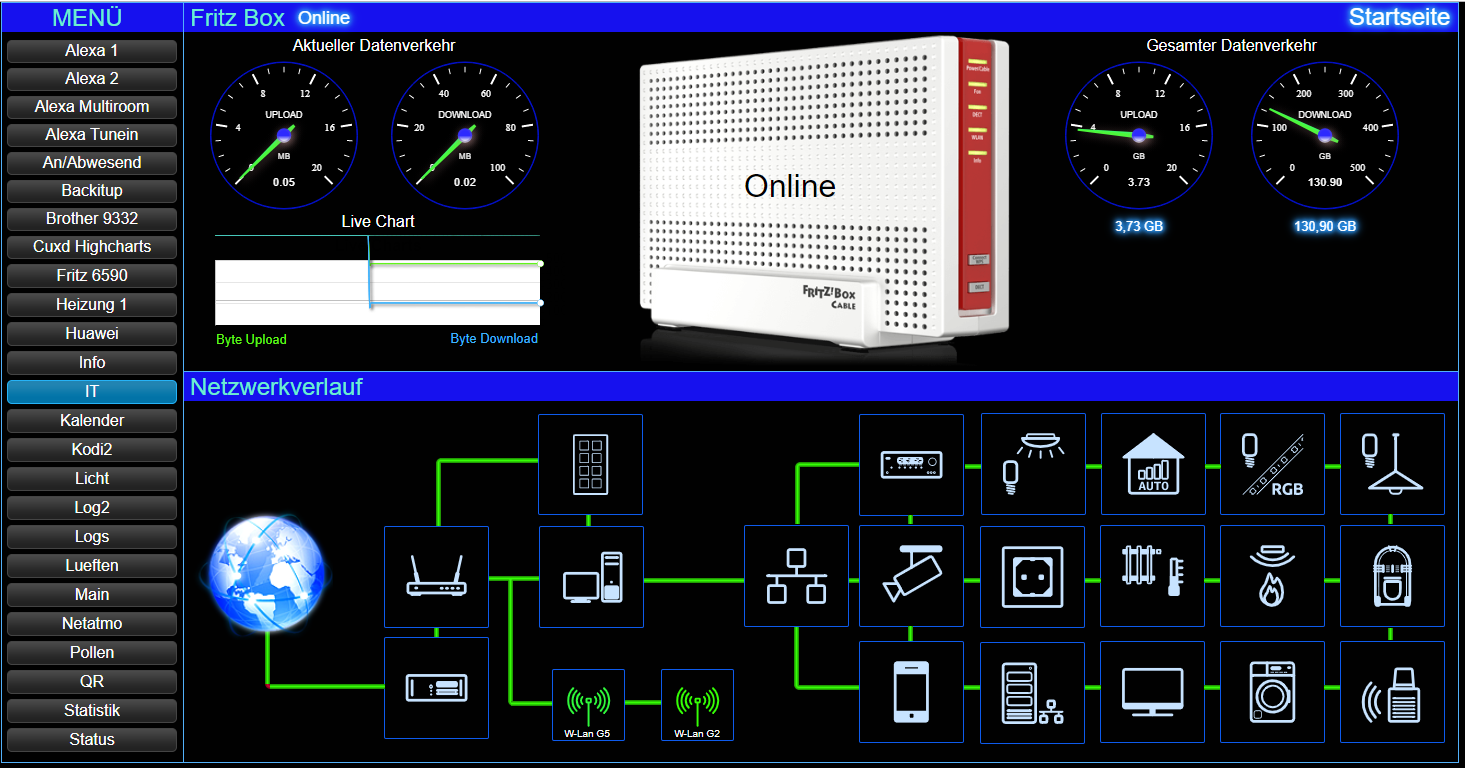Go to Kodi2 page
Image resolution: width=1465 pixels, height=768 pixels.
tap(92, 449)
